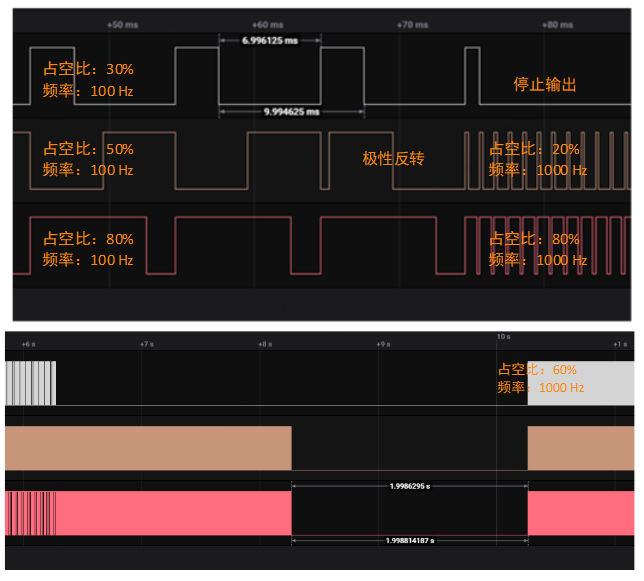Click the +50 ms time marker

click(121, 22)
